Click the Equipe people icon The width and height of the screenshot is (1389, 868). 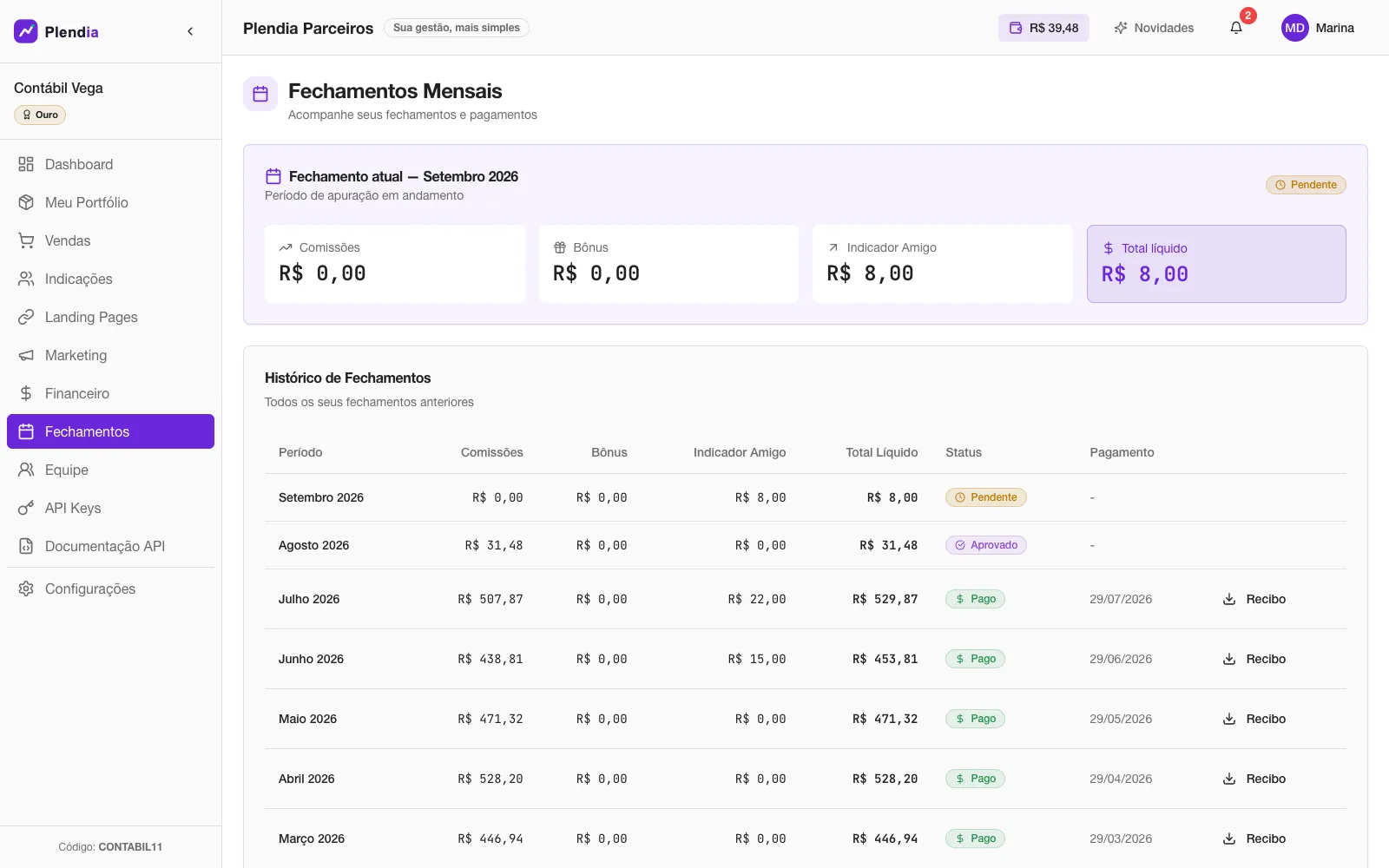click(26, 470)
